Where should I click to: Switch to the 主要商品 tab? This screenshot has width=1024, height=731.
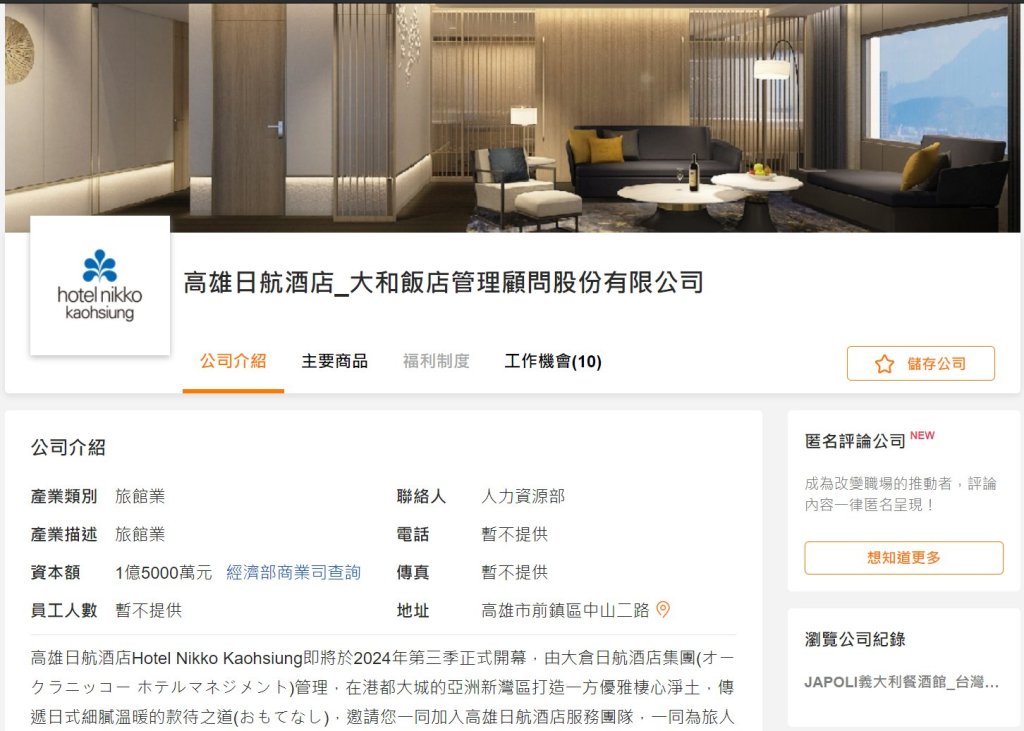(x=334, y=361)
